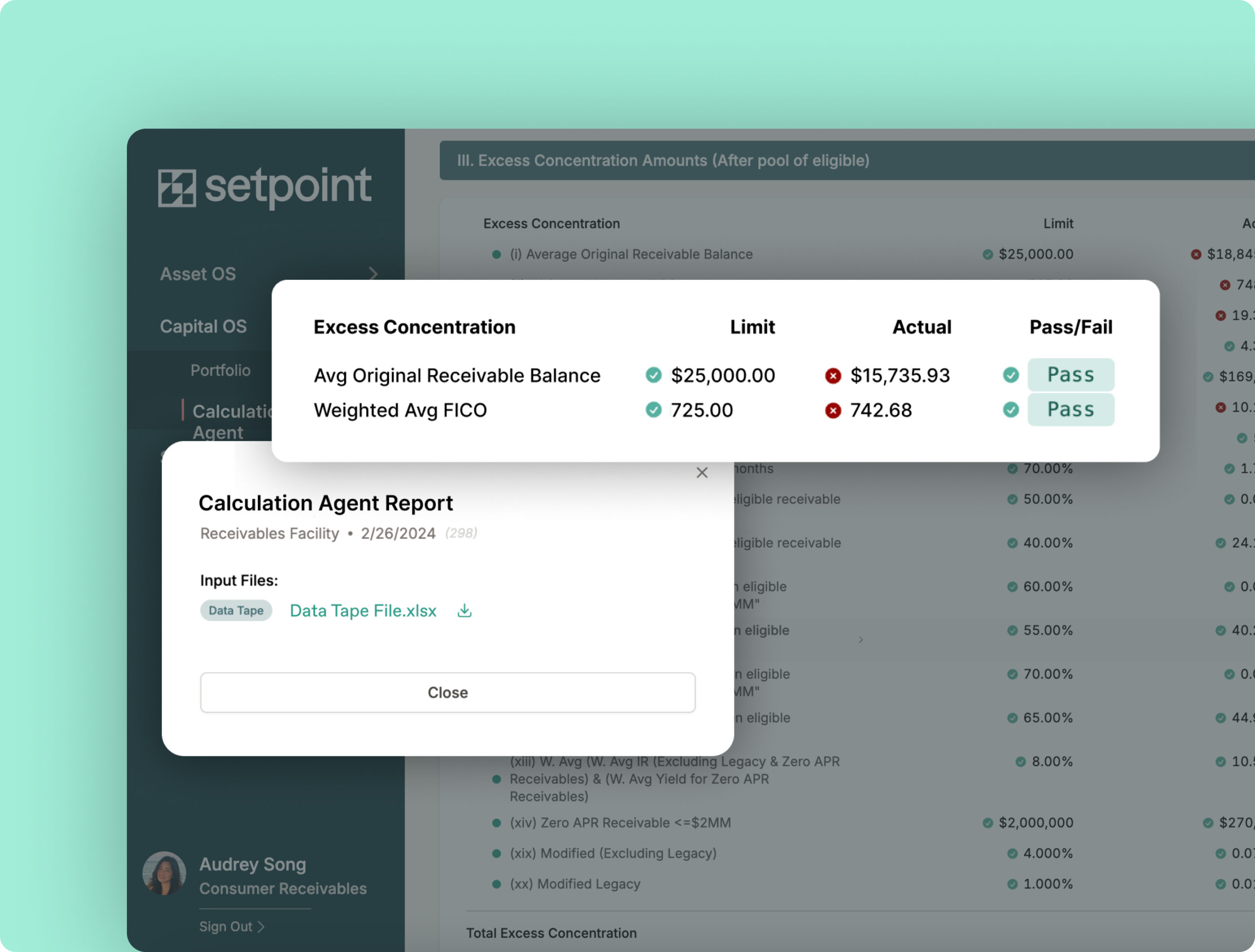Click the red fail icon next to 742.68
1255x952 pixels.
(x=832, y=410)
